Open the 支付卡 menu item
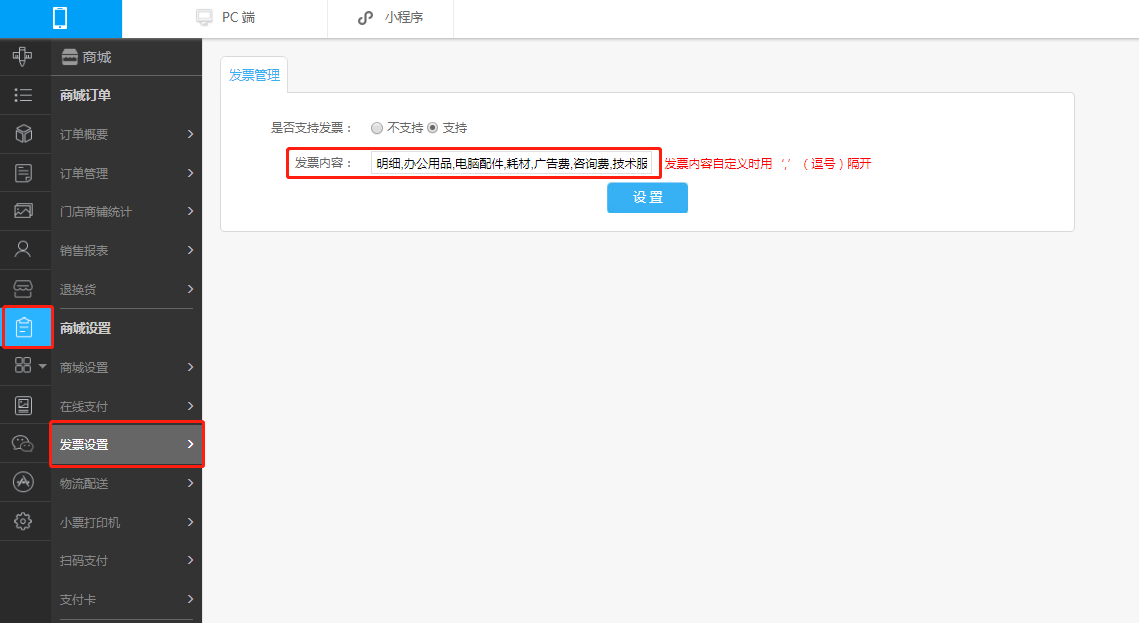Screen dimensions: 1139x623 (126, 600)
